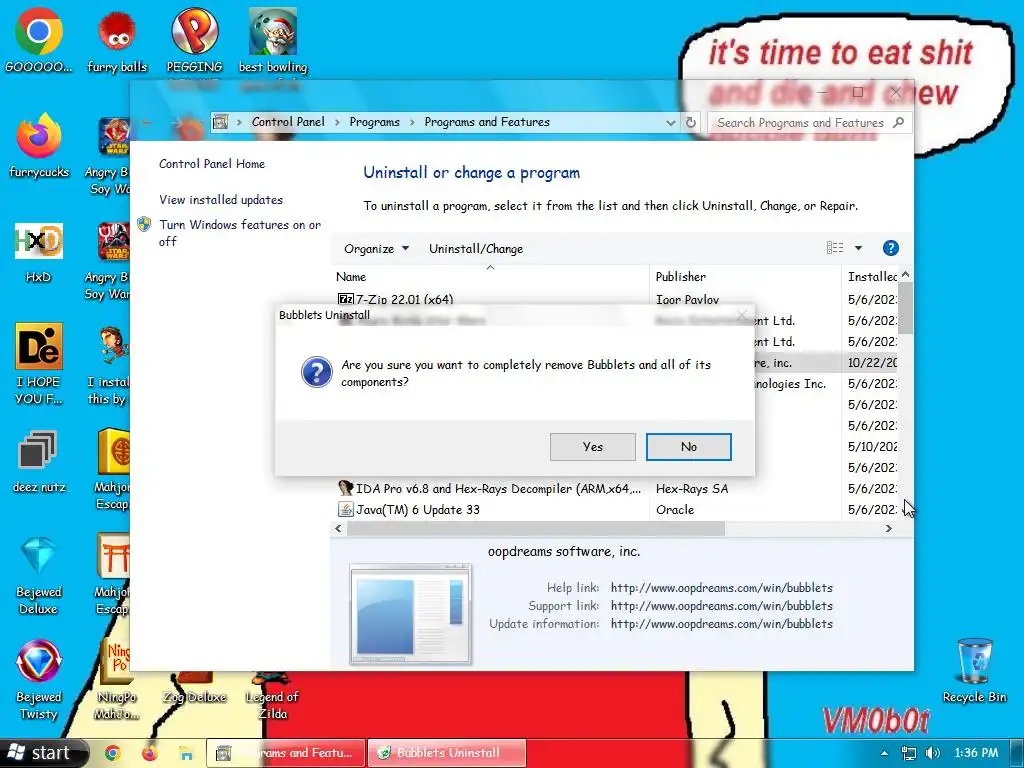Launch Bejeweled Deluxe from the desktop
The height and width of the screenshot is (768, 1024).
pyautogui.click(x=39, y=575)
